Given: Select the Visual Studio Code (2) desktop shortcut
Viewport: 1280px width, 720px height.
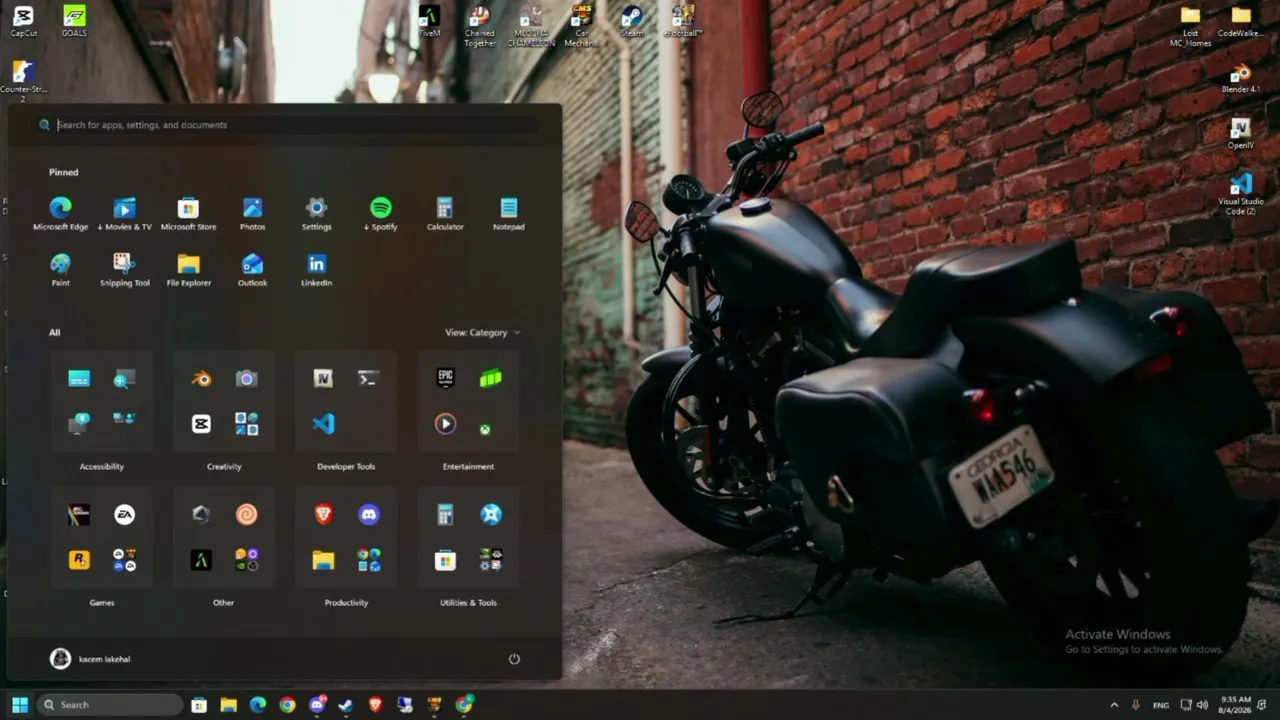Looking at the screenshot, I should [x=1241, y=194].
